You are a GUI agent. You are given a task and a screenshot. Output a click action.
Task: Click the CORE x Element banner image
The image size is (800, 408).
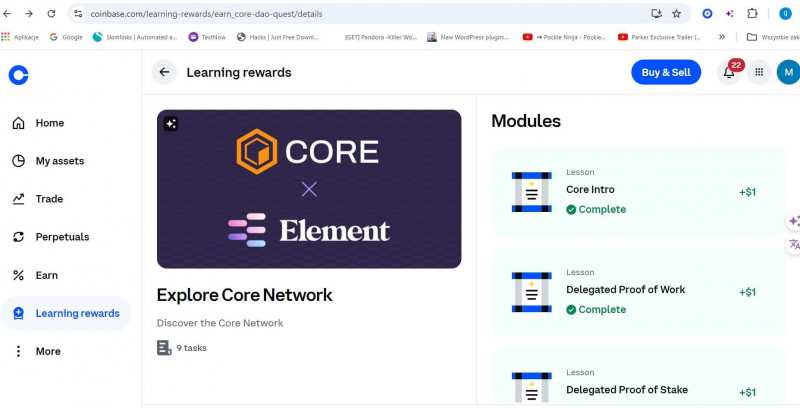(x=309, y=189)
